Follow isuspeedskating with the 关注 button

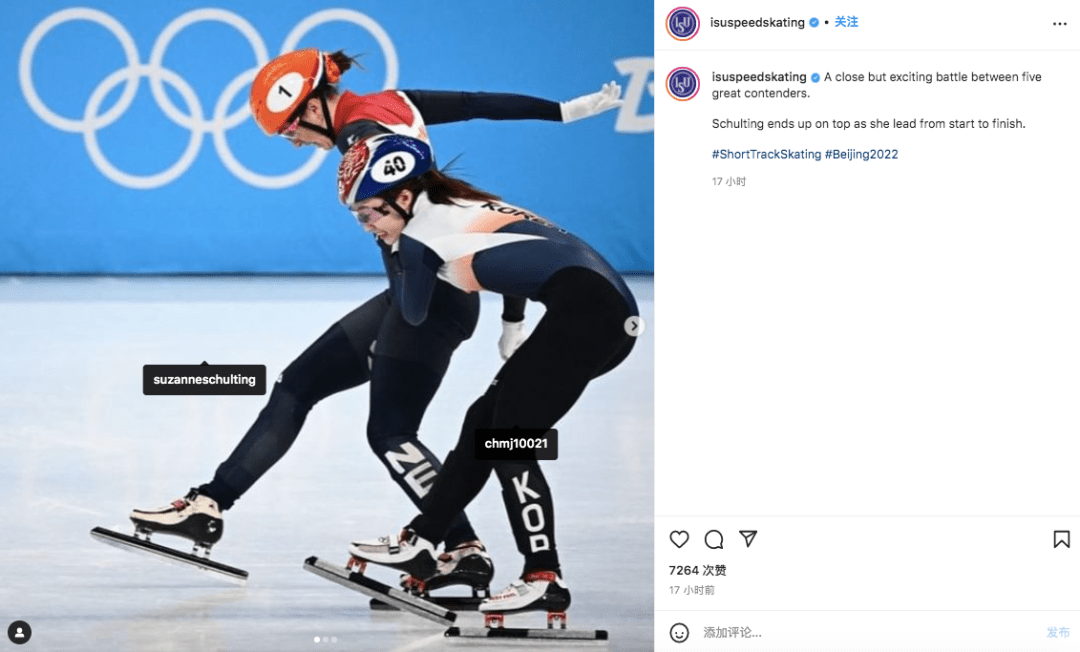846,22
